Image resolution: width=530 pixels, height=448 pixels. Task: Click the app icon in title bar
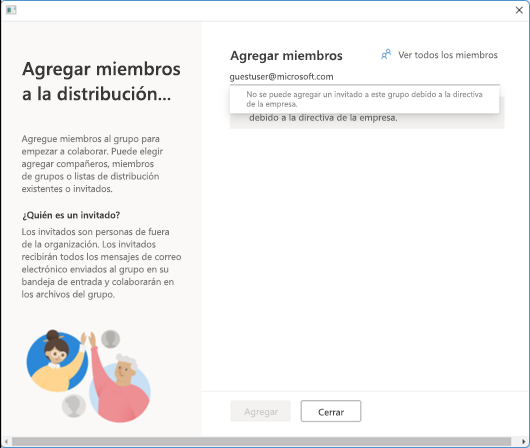point(11,10)
